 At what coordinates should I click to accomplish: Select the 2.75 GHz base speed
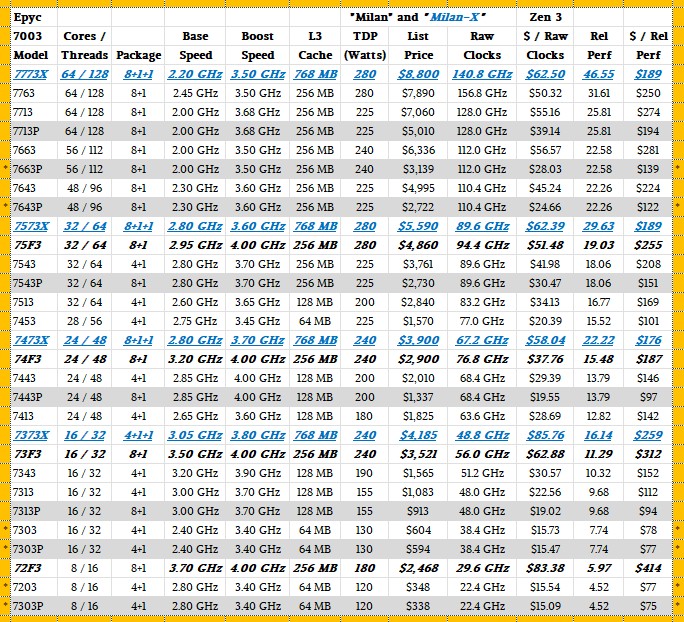point(195,321)
